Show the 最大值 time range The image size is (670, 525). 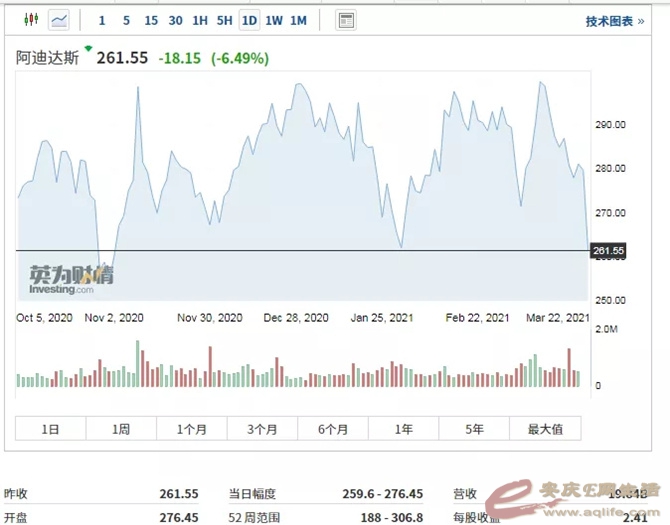coord(545,428)
